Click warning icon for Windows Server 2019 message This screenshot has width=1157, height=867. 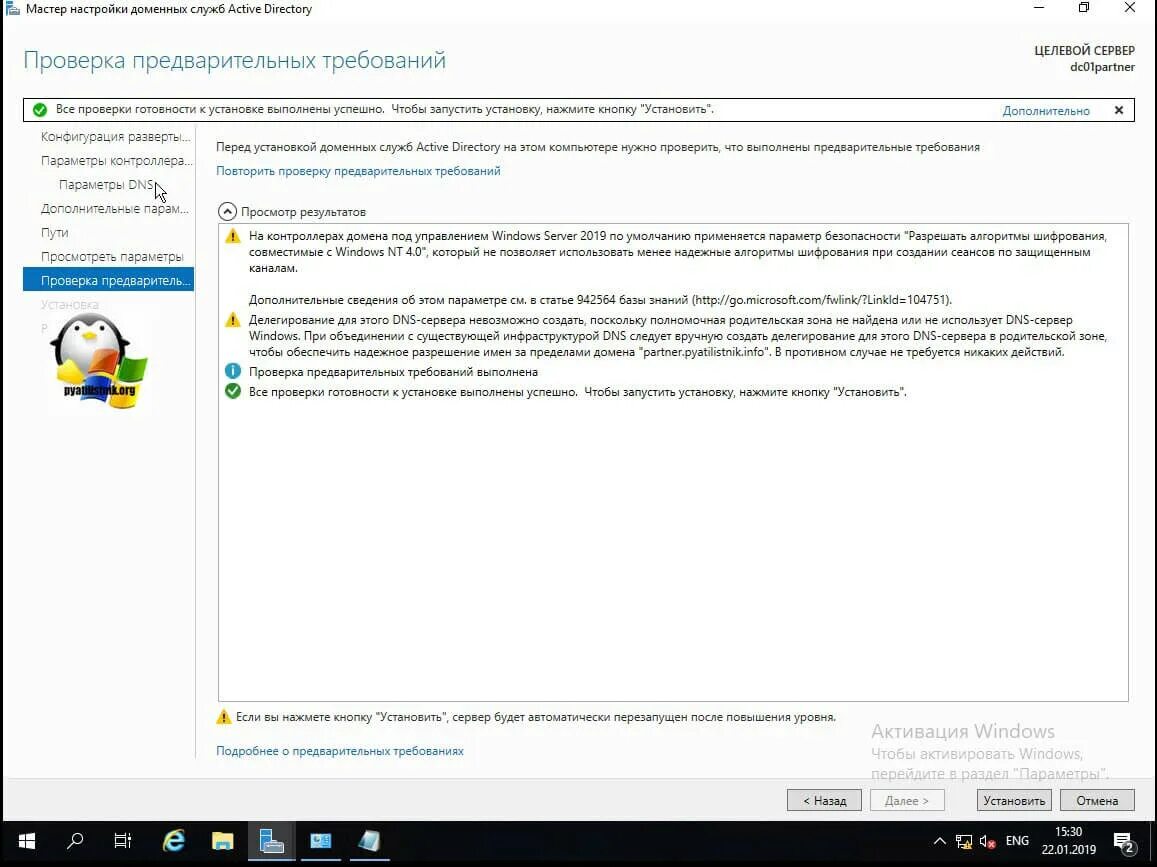pos(232,236)
